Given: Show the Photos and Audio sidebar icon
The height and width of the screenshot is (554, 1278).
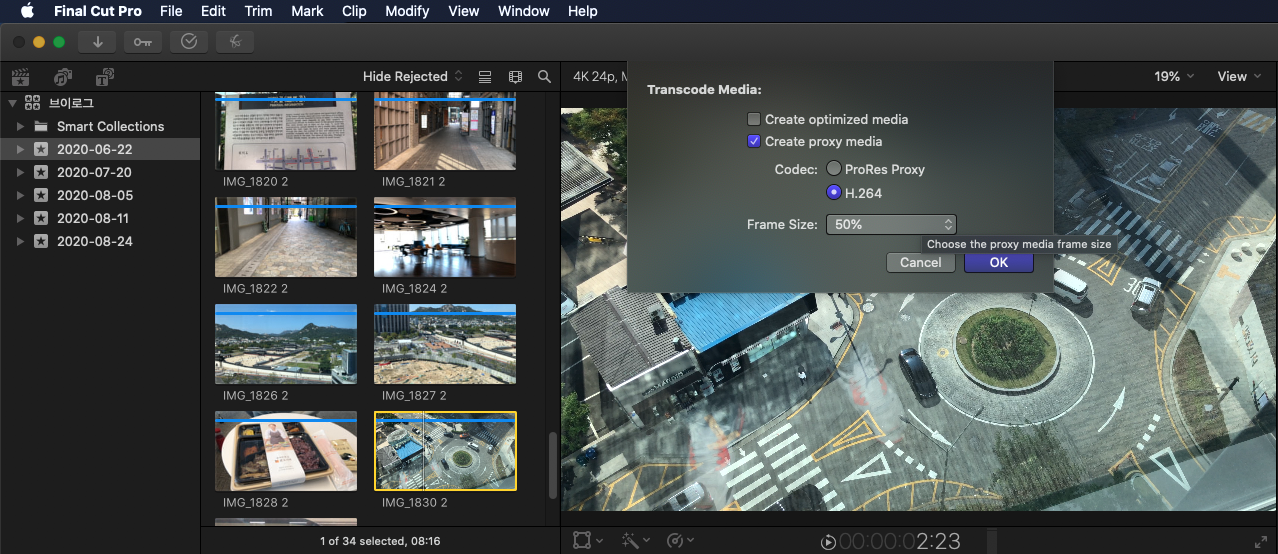Looking at the screenshot, I should (63, 76).
